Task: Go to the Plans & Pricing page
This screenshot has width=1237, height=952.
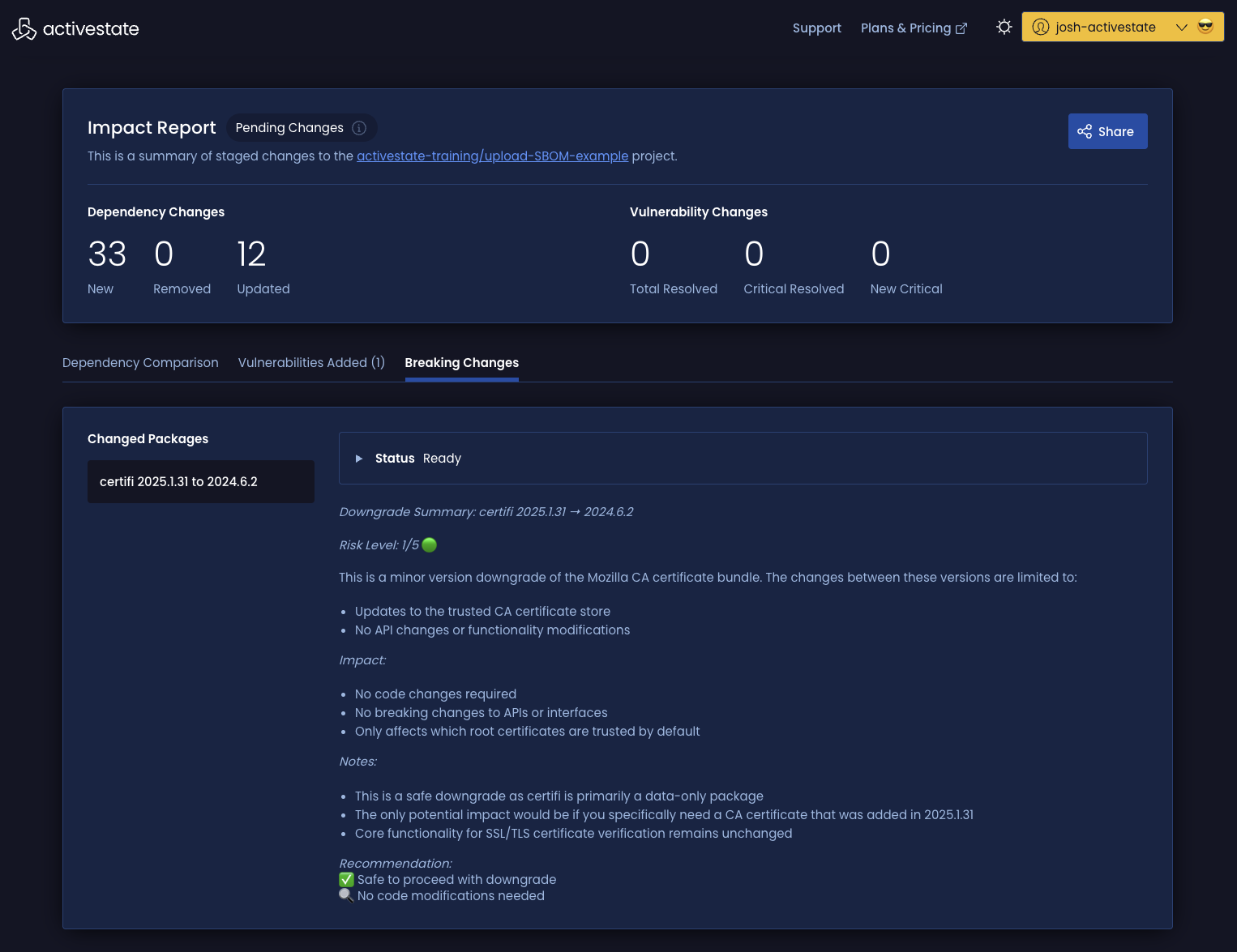Action: [905, 28]
